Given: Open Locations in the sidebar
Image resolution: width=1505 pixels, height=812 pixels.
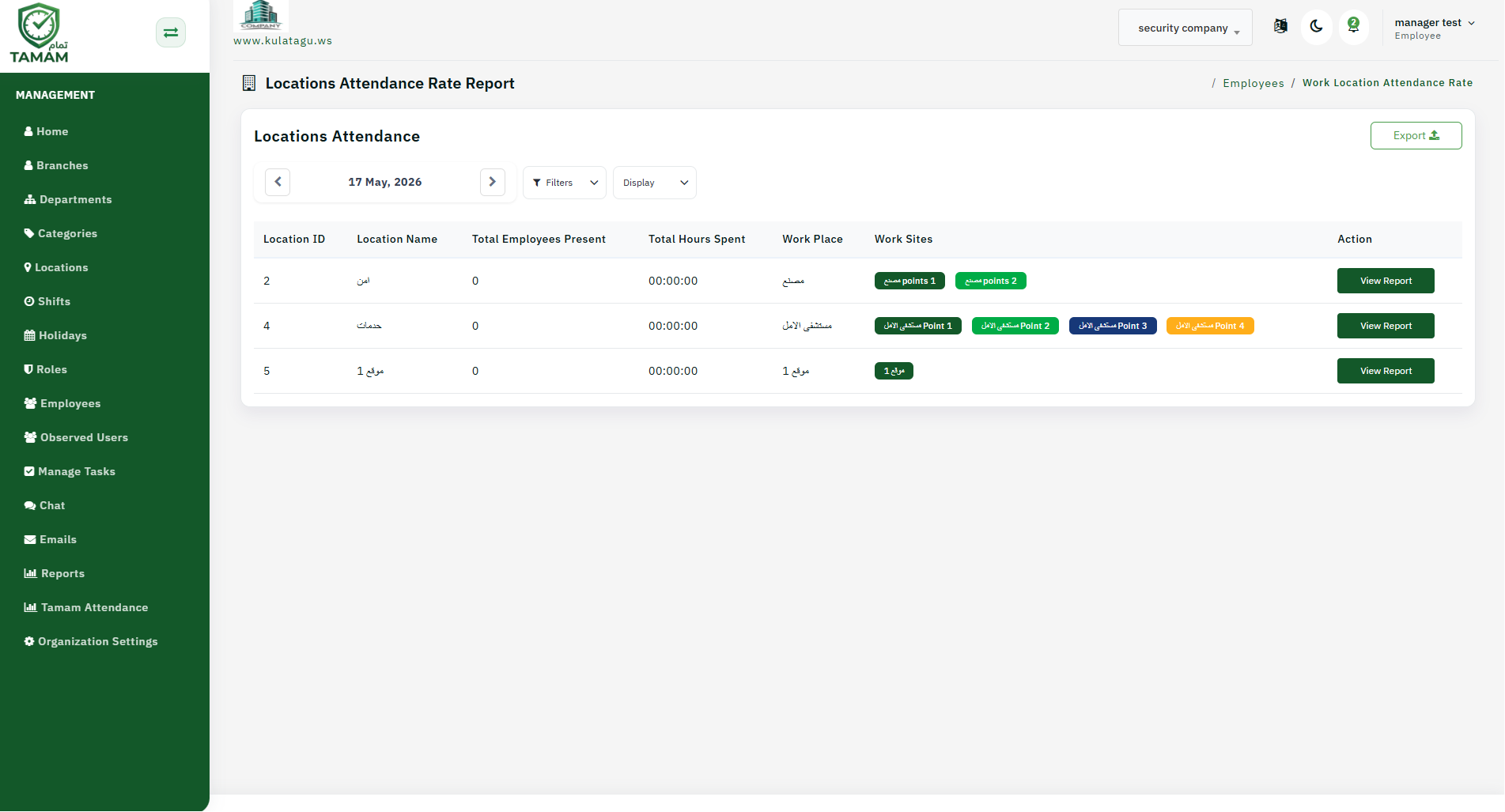Looking at the screenshot, I should tap(56, 267).
